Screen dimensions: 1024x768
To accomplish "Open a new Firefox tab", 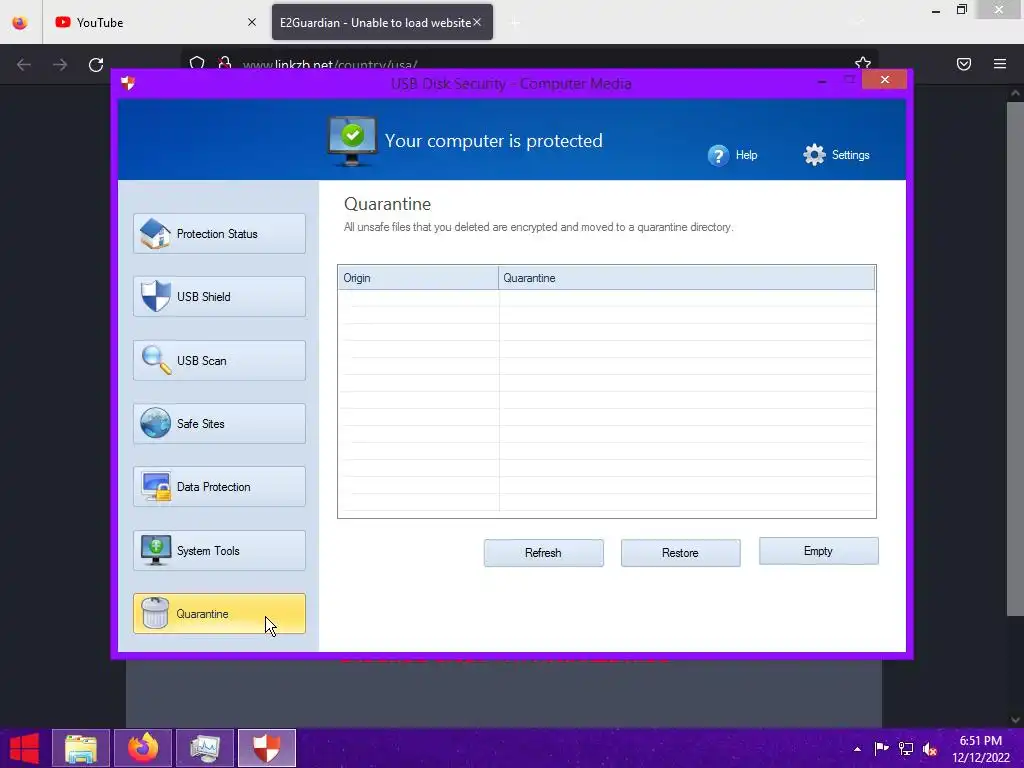I will (x=515, y=24).
